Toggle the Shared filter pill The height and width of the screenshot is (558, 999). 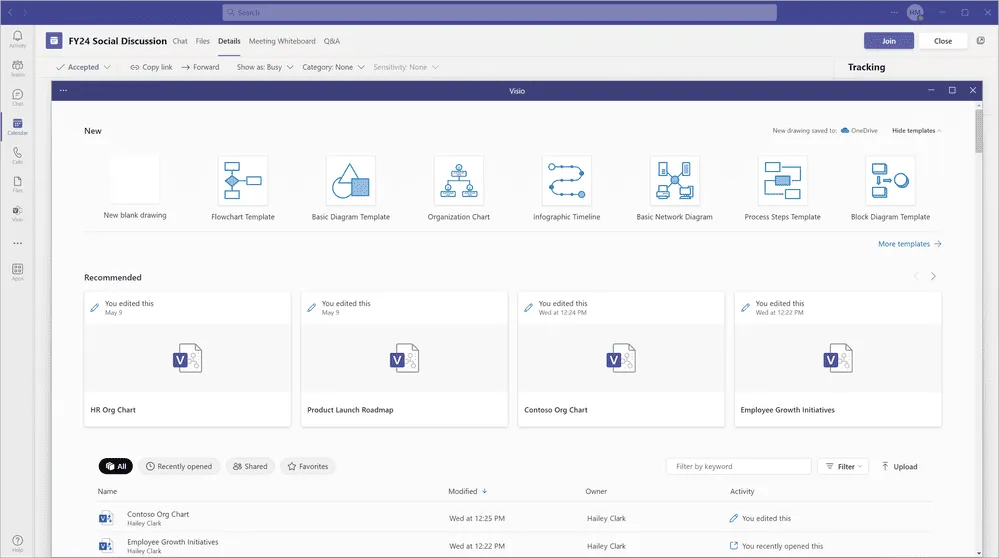pos(250,466)
